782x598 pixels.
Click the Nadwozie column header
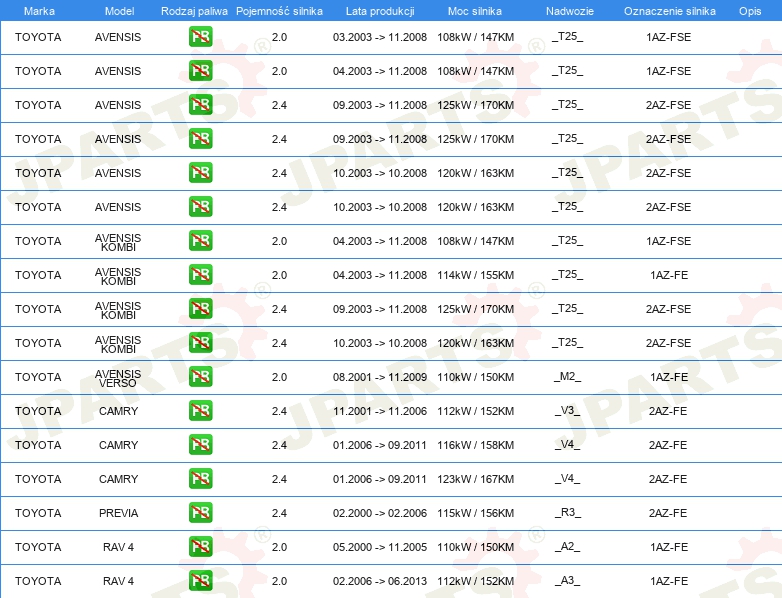click(x=570, y=11)
